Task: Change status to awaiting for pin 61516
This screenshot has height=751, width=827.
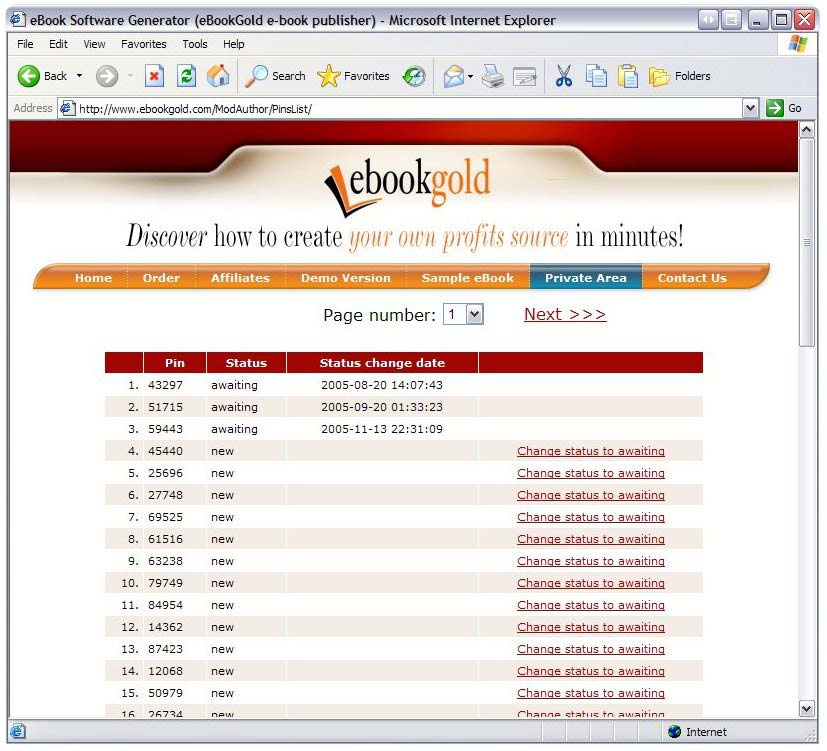Action: coord(591,539)
